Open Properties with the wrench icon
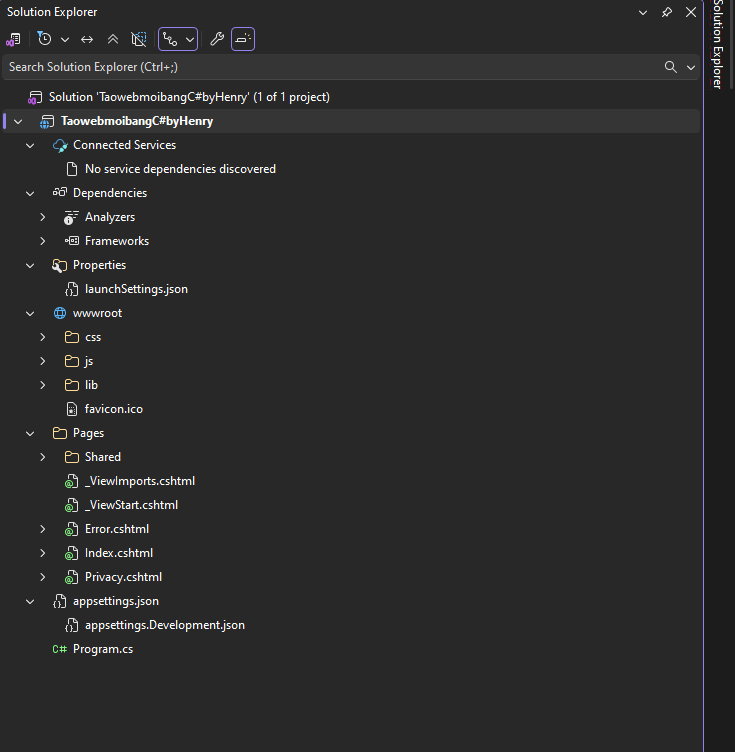The height and width of the screenshot is (752, 735). 216,39
